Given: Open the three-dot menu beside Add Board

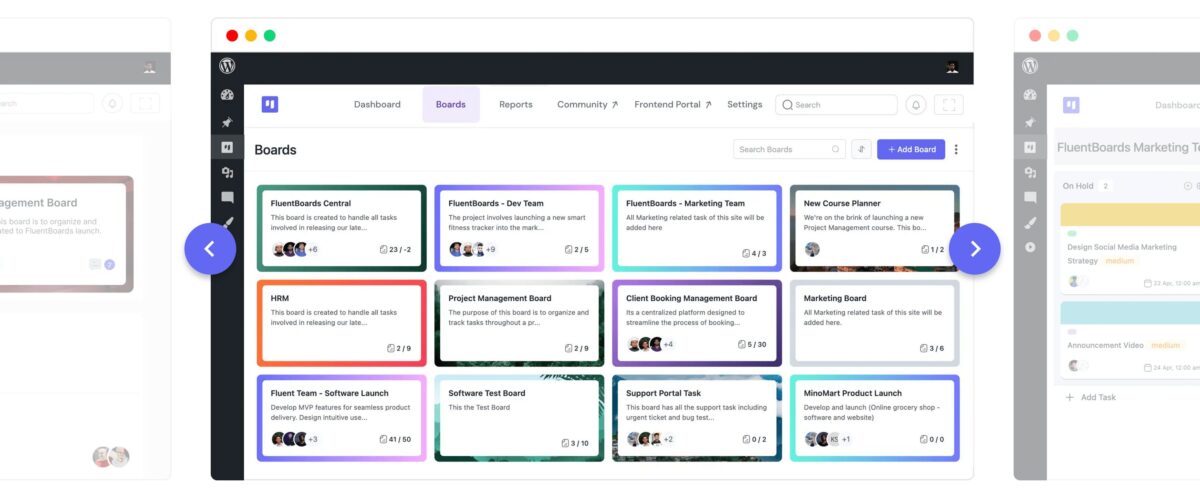Looking at the screenshot, I should (956, 149).
